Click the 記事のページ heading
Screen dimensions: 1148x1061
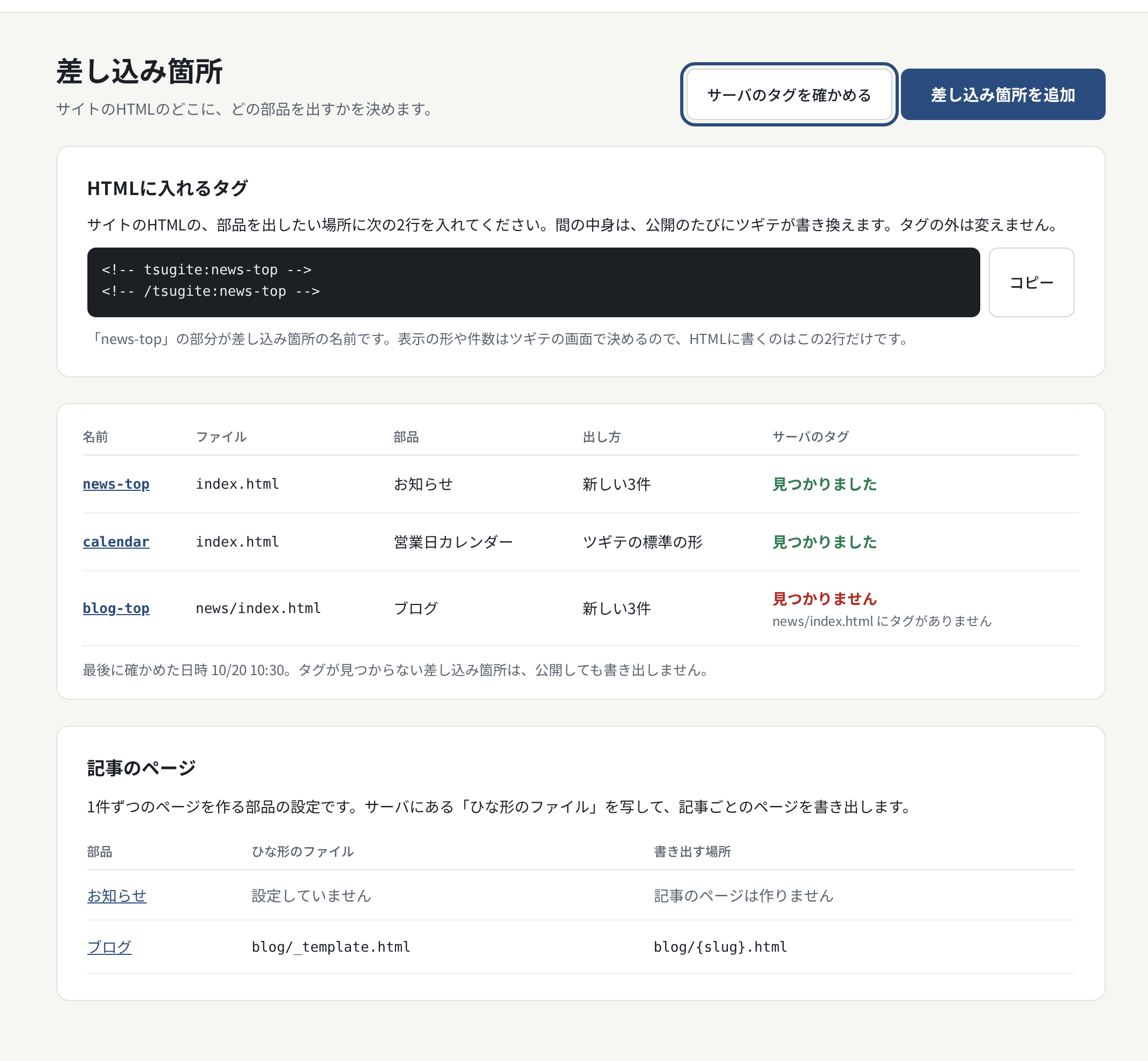[x=141, y=767]
